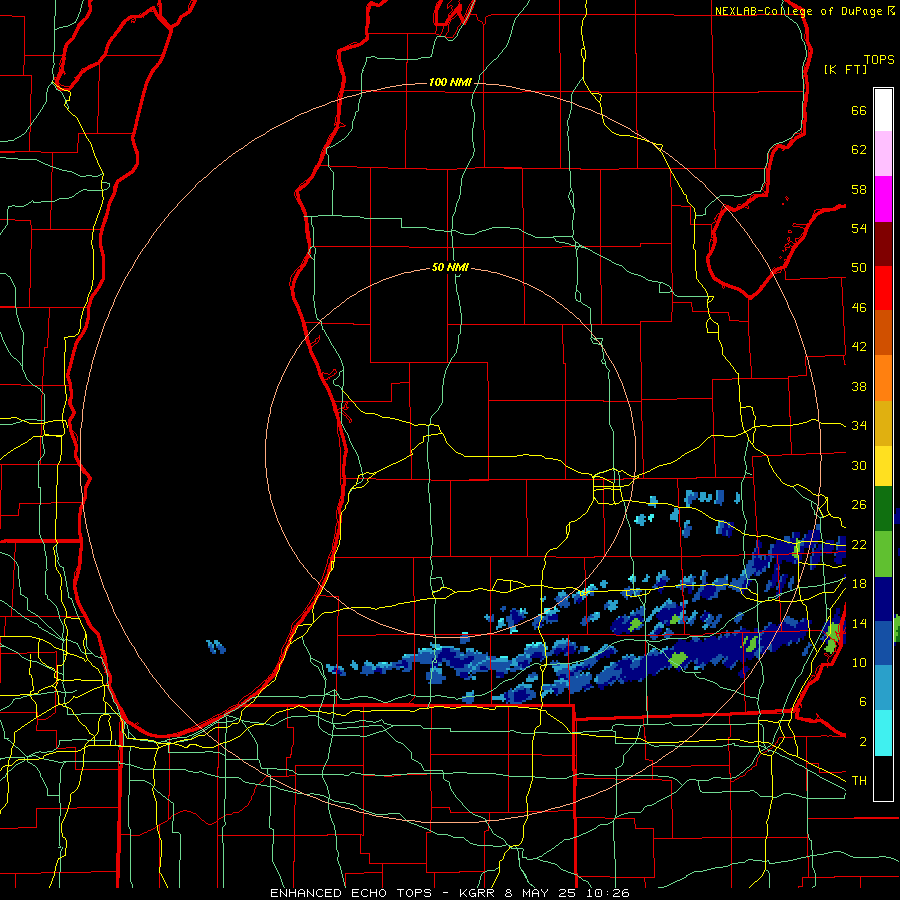Click the legend value 18
This screenshot has width=900, height=900.
click(859, 584)
